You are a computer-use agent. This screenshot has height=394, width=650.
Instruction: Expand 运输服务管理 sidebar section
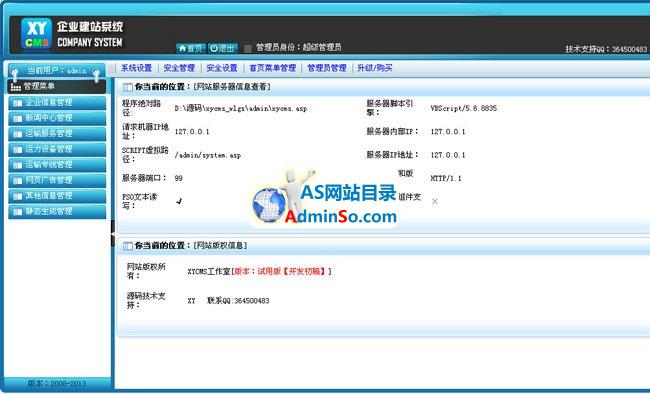tap(57, 134)
